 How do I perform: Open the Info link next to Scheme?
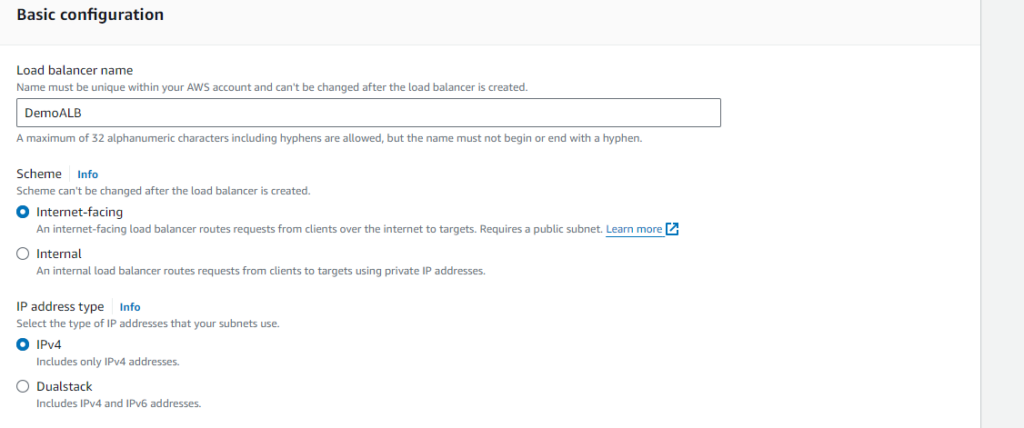click(x=88, y=174)
